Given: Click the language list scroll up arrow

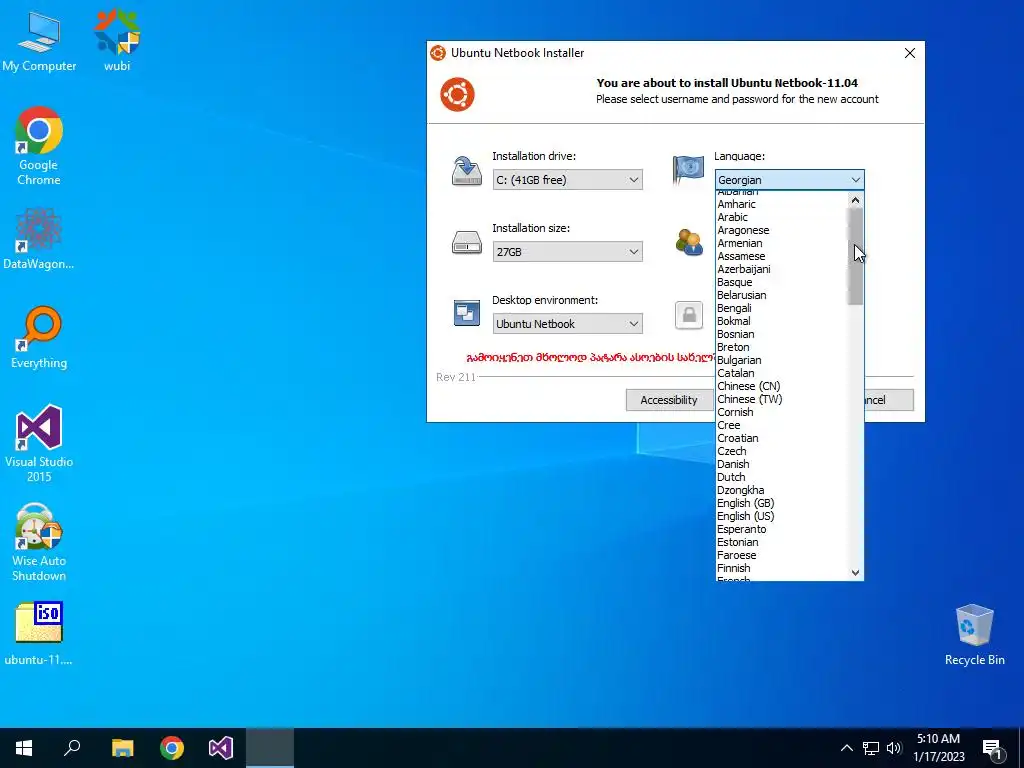Looking at the screenshot, I should (x=855, y=200).
